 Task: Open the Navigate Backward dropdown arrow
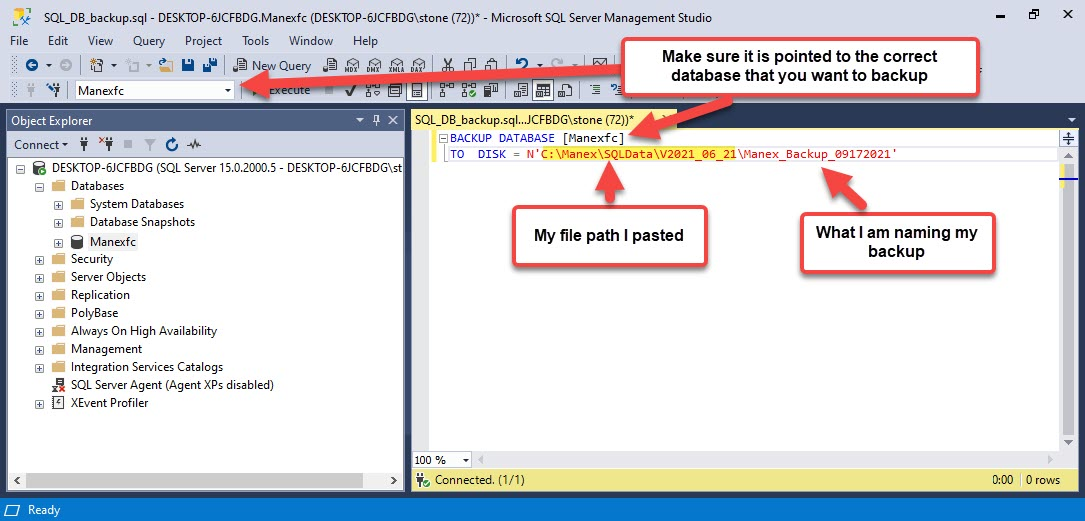pos(48,66)
